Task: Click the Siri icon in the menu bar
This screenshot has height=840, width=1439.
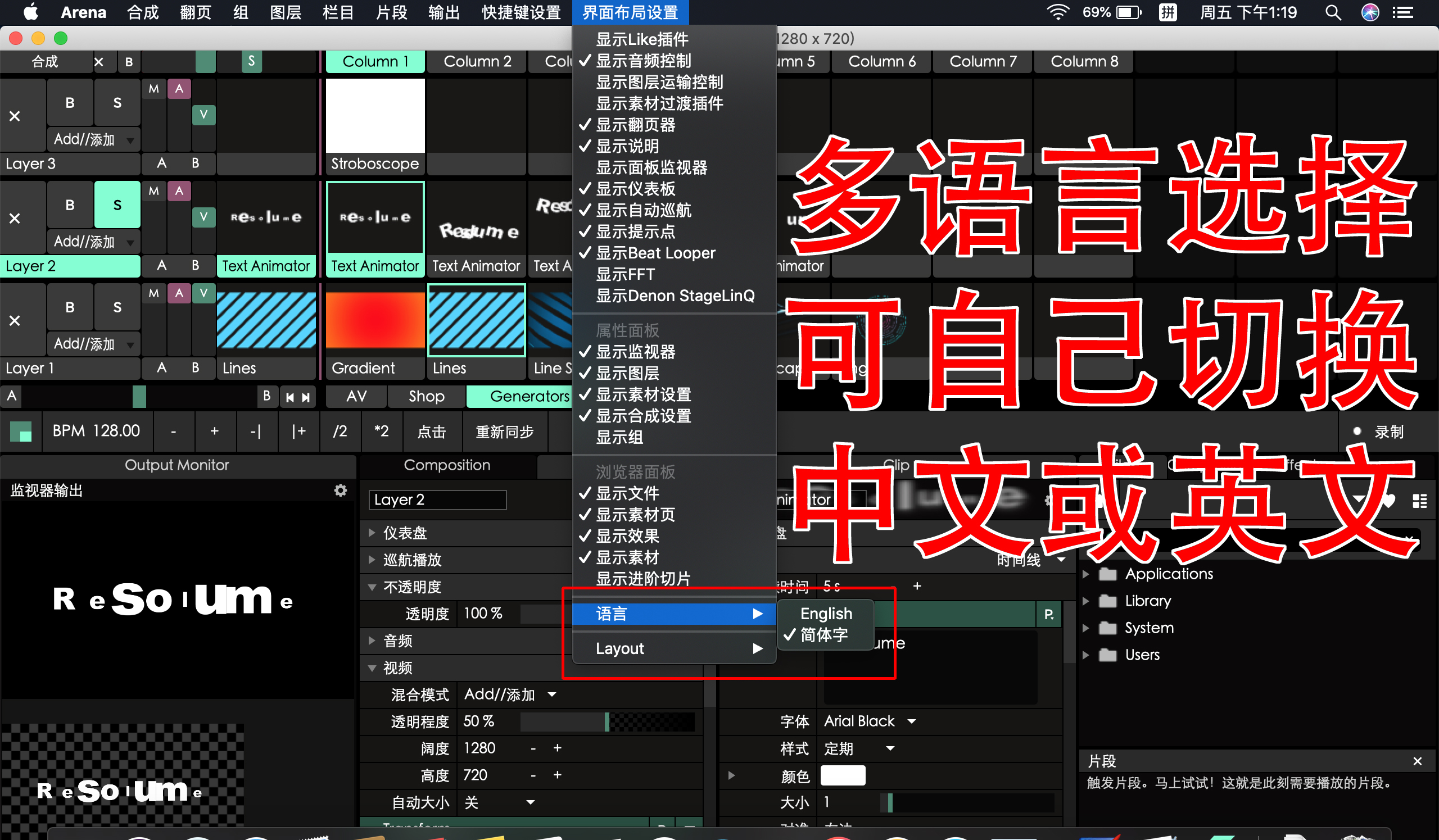Action: 1370,12
